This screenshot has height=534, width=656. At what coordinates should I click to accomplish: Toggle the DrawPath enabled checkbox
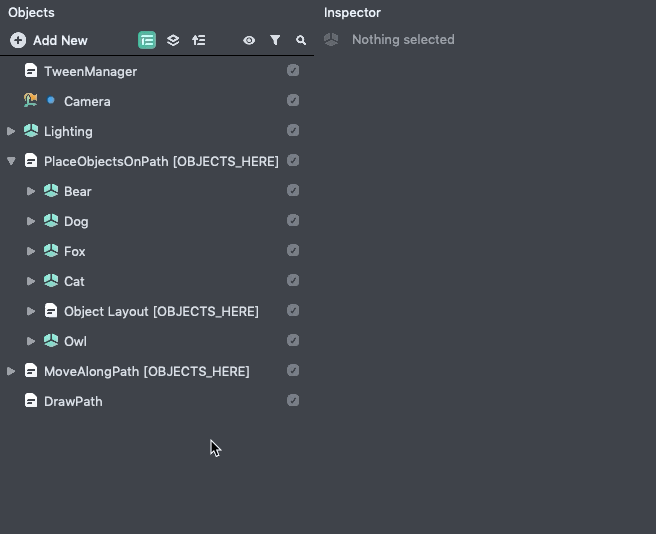[x=293, y=400]
